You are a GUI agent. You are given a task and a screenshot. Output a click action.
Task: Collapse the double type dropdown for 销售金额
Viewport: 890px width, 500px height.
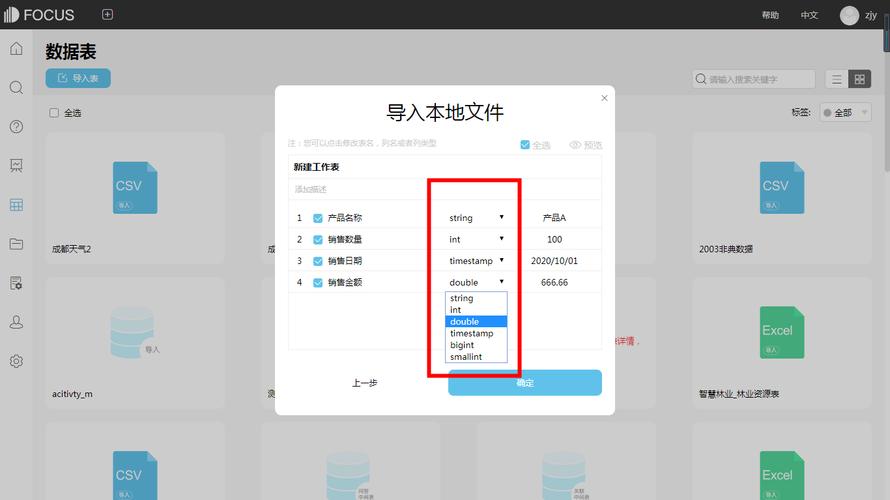pos(476,283)
